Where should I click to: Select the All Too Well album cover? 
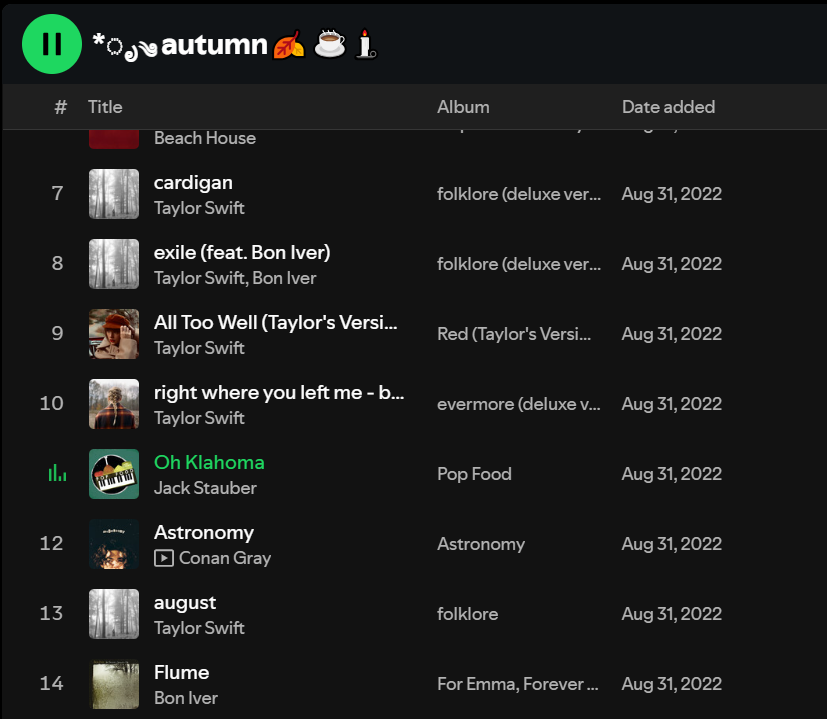(x=114, y=334)
